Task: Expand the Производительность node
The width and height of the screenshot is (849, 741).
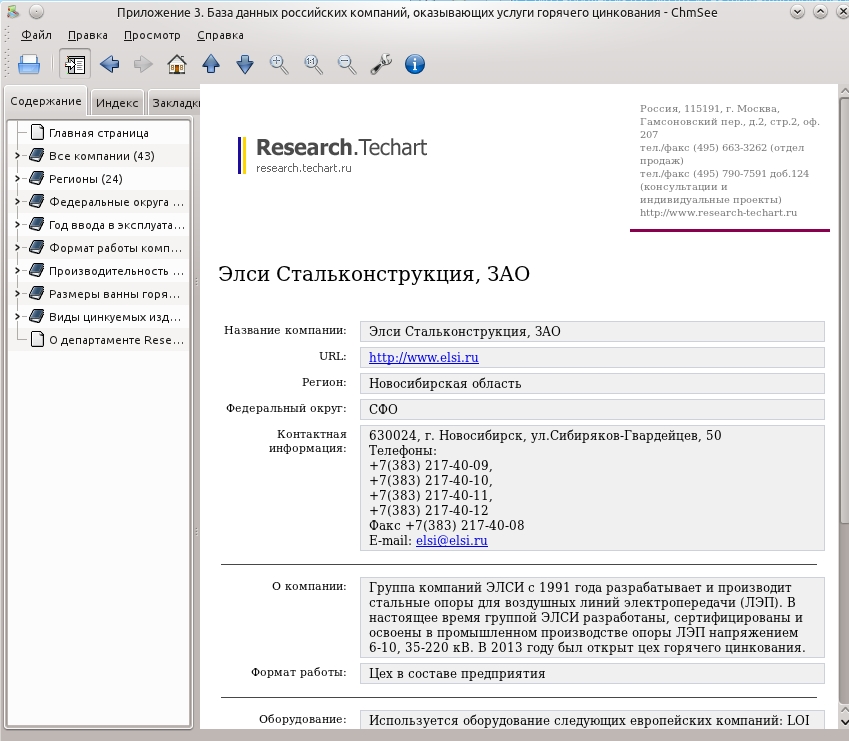Action: (17, 271)
